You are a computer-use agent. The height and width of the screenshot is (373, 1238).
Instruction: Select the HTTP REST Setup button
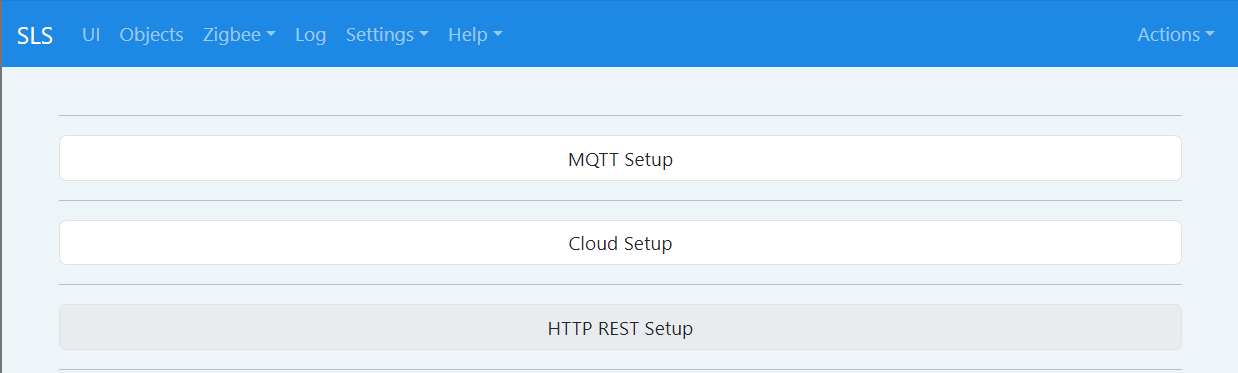click(620, 327)
